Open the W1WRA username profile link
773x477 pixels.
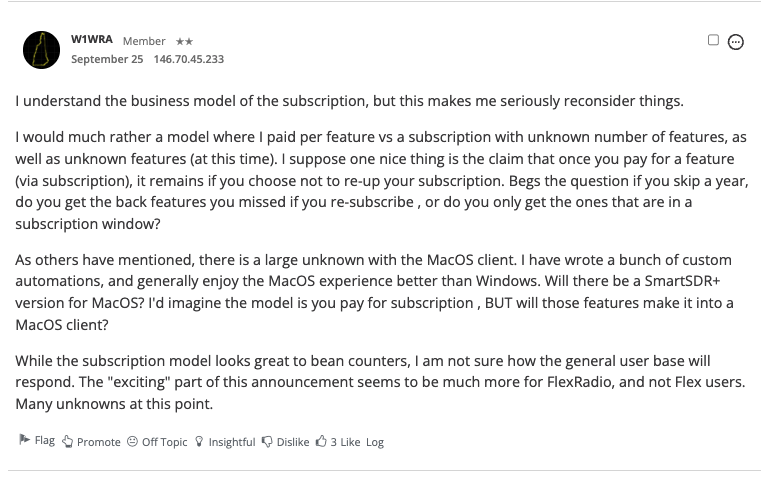click(x=92, y=39)
